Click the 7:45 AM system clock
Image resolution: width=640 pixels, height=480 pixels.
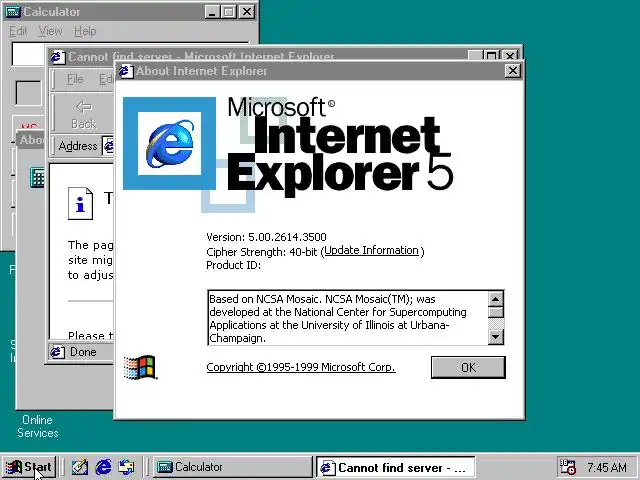(607, 467)
